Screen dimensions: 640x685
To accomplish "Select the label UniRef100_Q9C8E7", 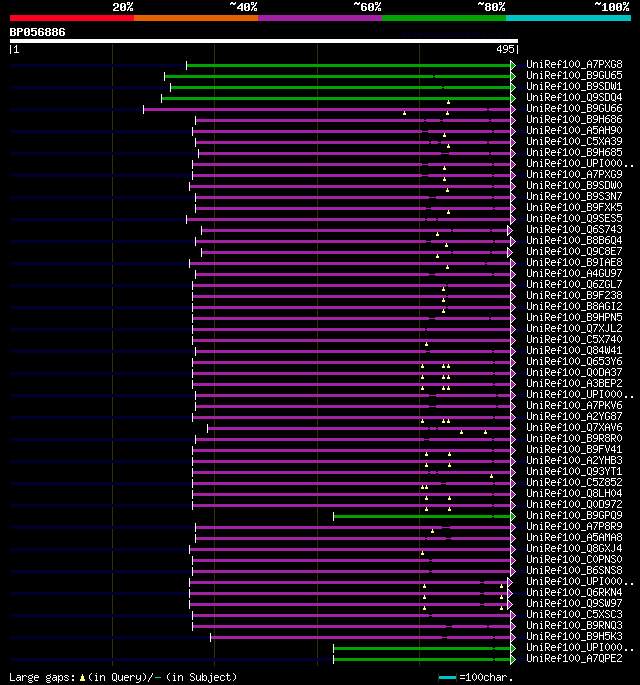I will [574, 252].
